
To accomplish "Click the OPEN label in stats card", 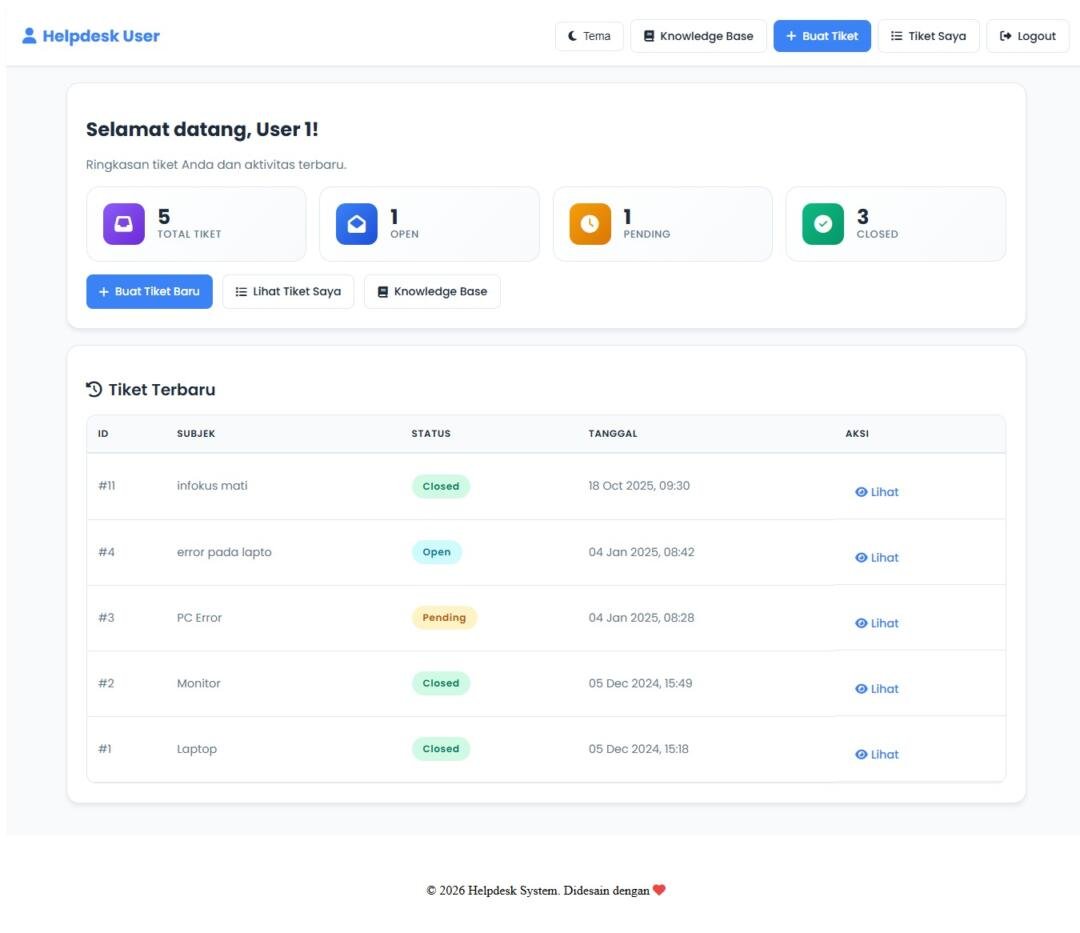I will (404, 234).
